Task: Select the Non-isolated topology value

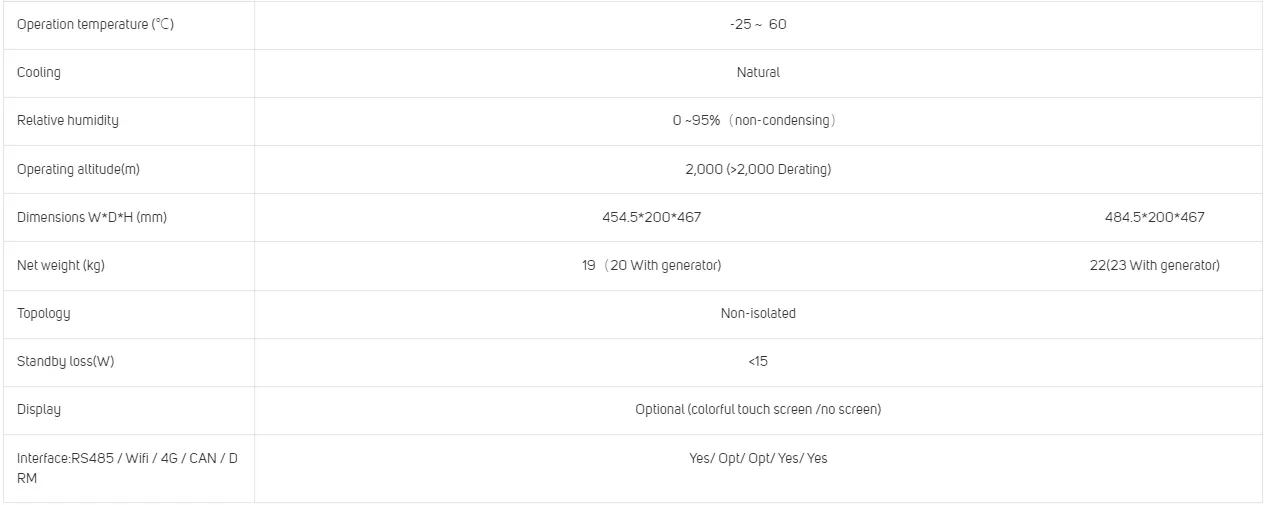Action: pos(758,313)
